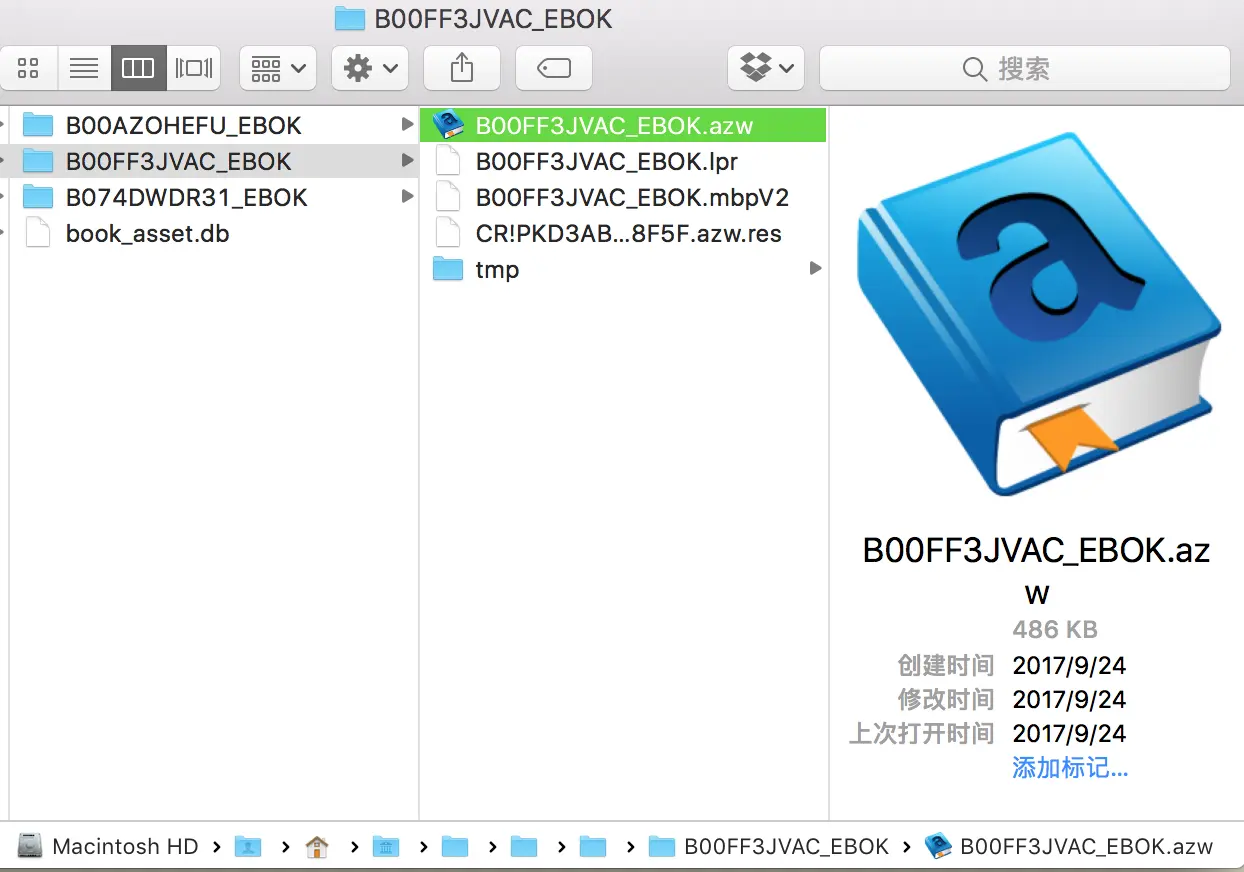
Task: Switch to list view mode
Action: (84, 68)
